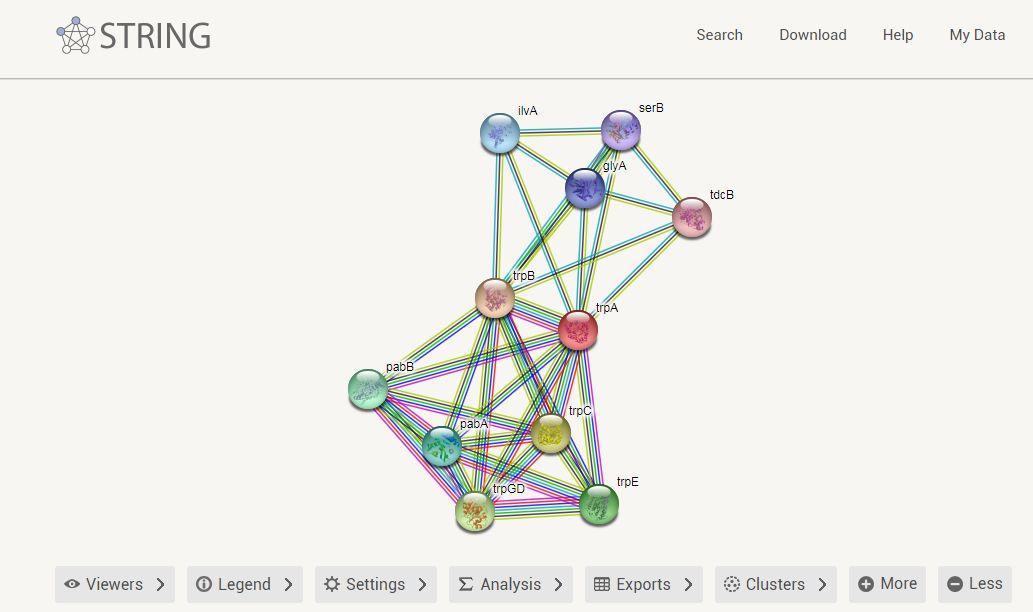Viewport: 1033px width, 612px height.
Task: Click the trpA protein node
Action: tap(578, 330)
